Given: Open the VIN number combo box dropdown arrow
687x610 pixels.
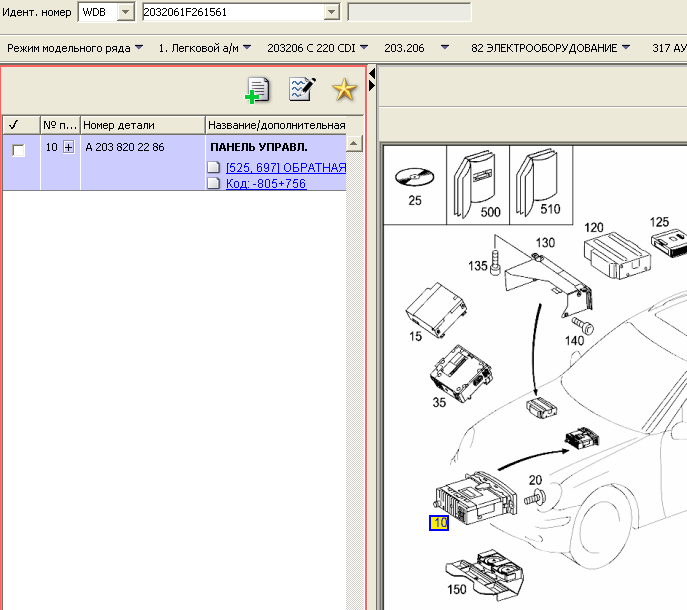Looking at the screenshot, I should click(332, 12).
